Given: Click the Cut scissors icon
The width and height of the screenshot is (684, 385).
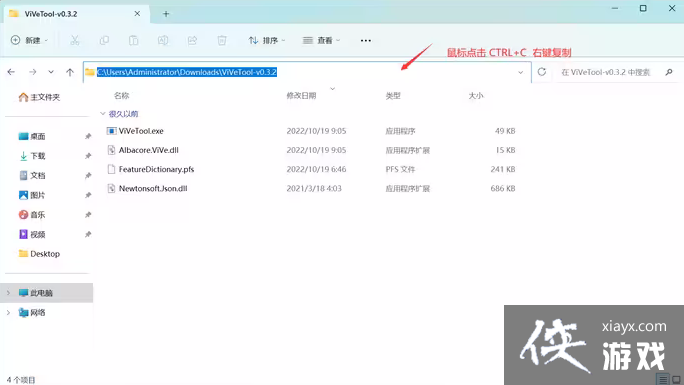Looking at the screenshot, I should 75,40.
